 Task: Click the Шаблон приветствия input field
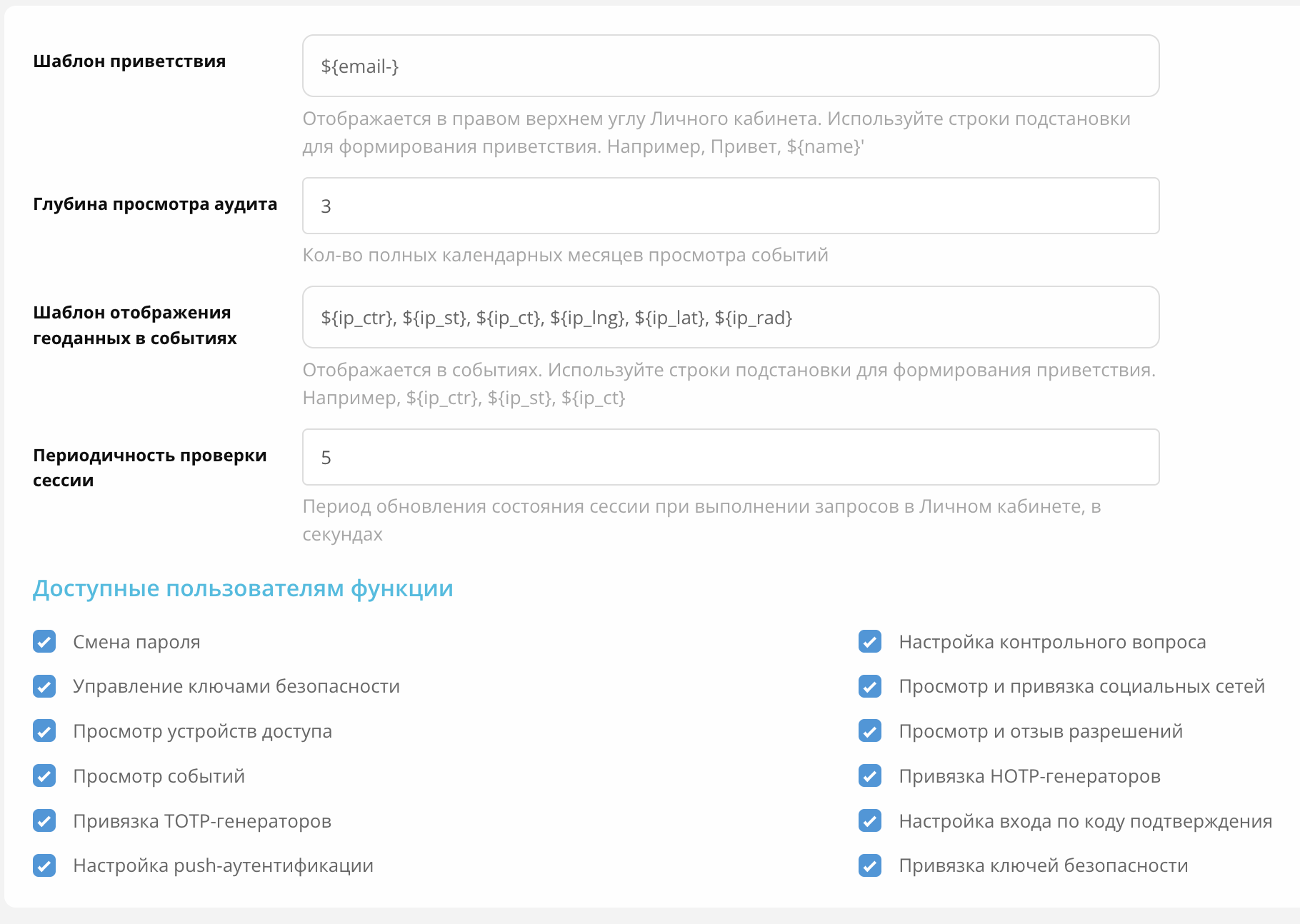730,66
